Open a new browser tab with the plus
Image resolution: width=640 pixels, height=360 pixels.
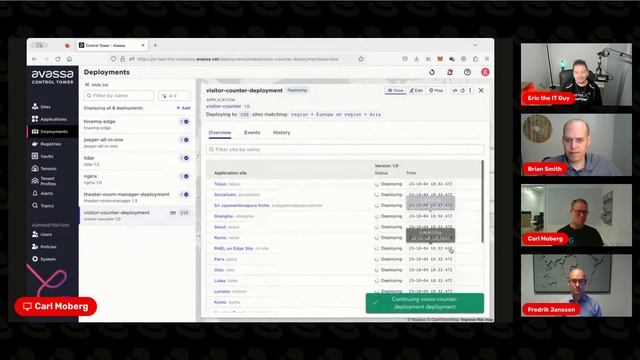pyautogui.click(x=155, y=45)
